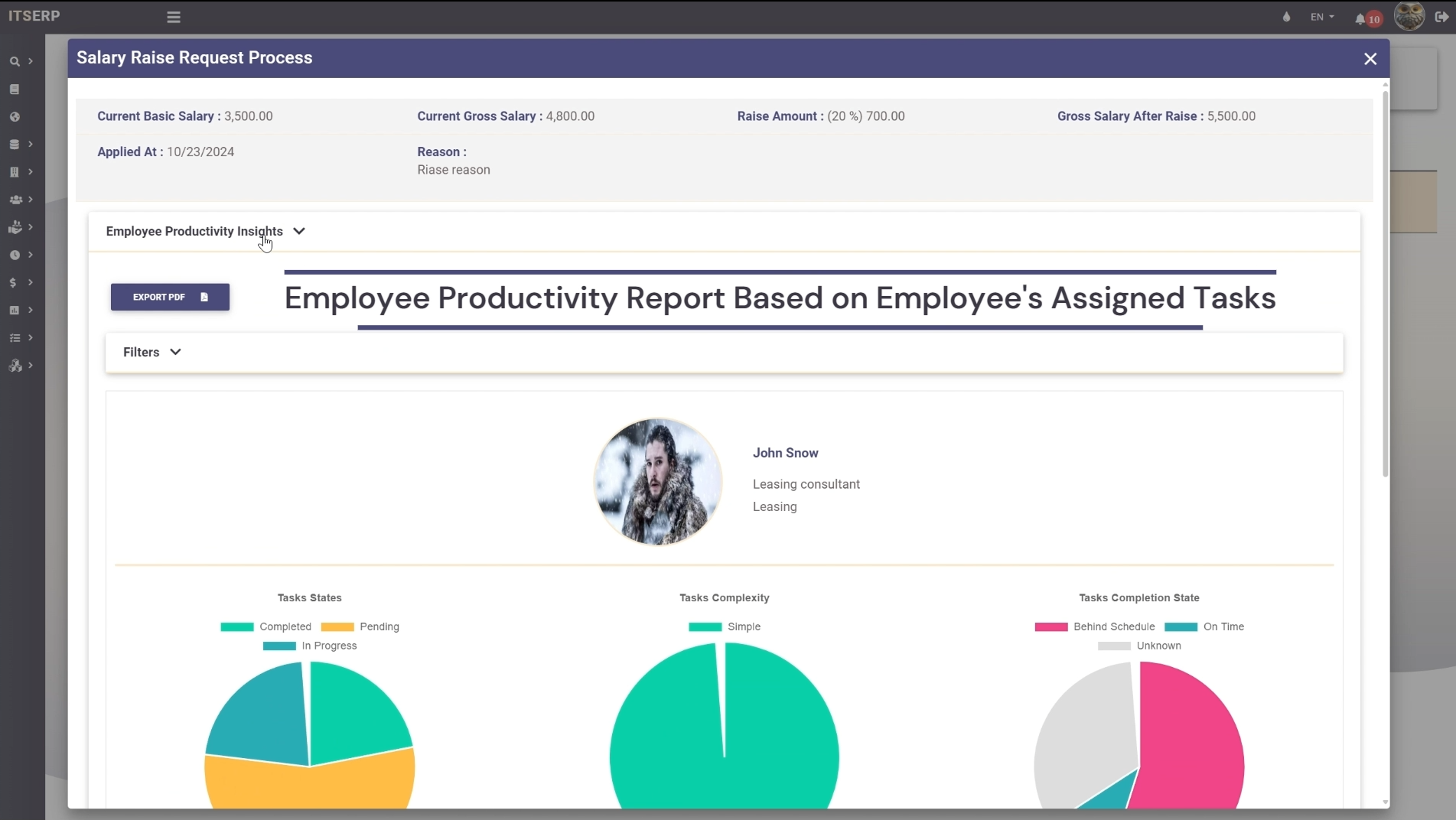
Task: Open the EN language dropdown
Action: tap(1321, 17)
